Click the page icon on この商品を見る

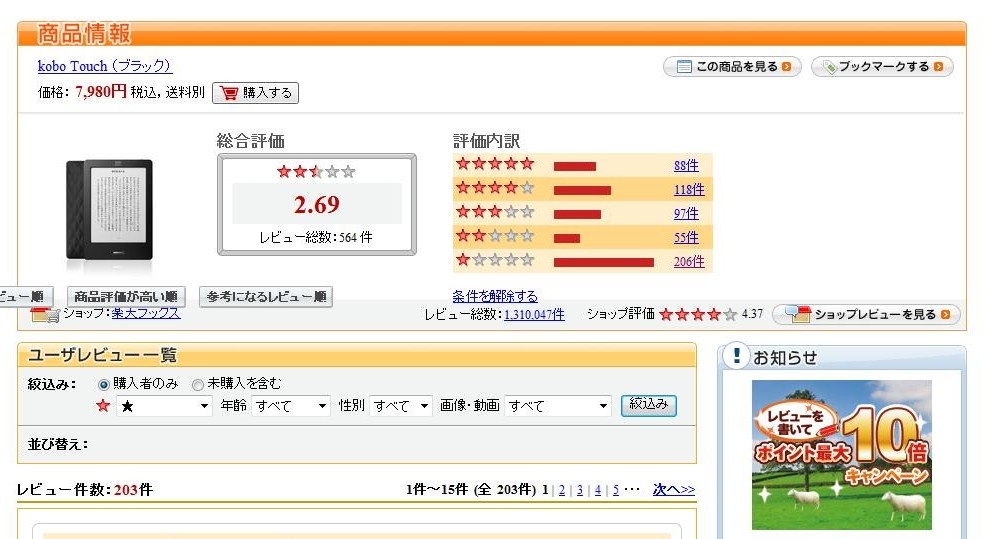684,67
